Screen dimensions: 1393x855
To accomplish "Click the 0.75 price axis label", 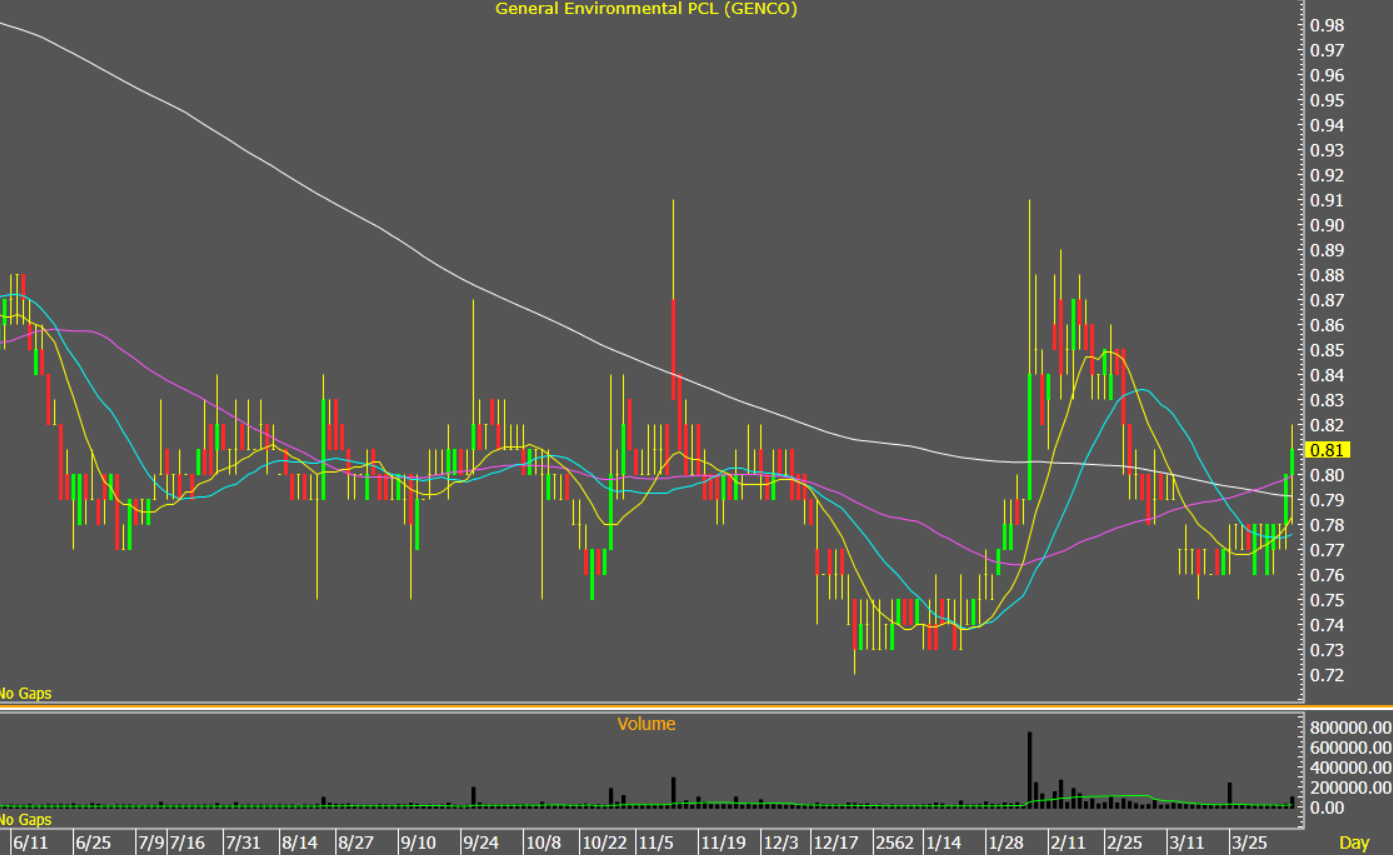I will [x=1326, y=600].
